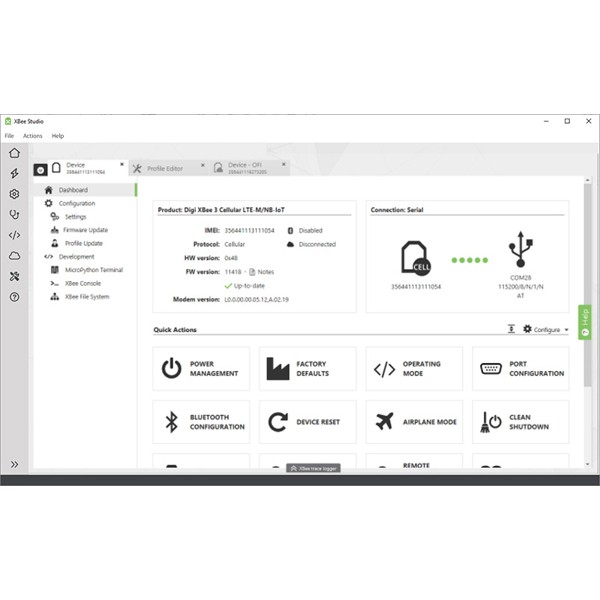Screen dimensions: 600x600
Task: Open Profile Update in the tree
Action: point(83,243)
